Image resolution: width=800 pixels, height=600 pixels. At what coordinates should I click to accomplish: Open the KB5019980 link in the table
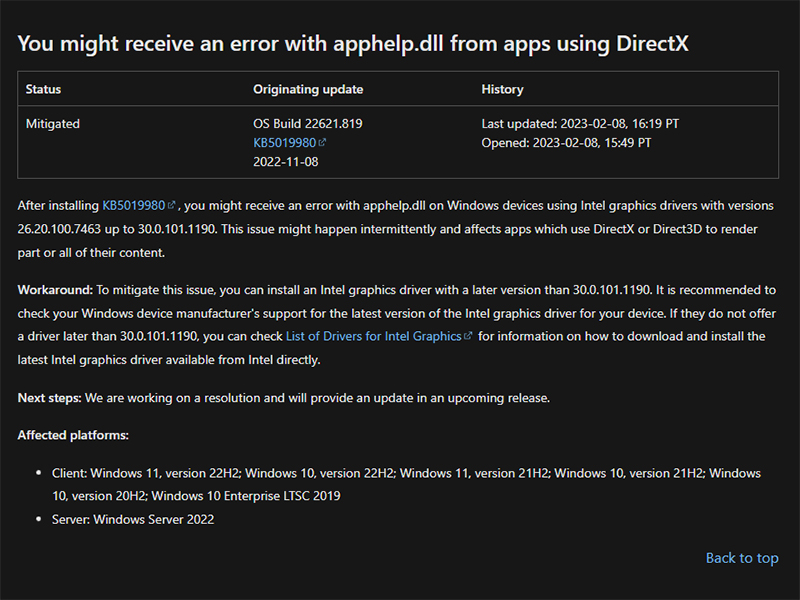pos(284,142)
